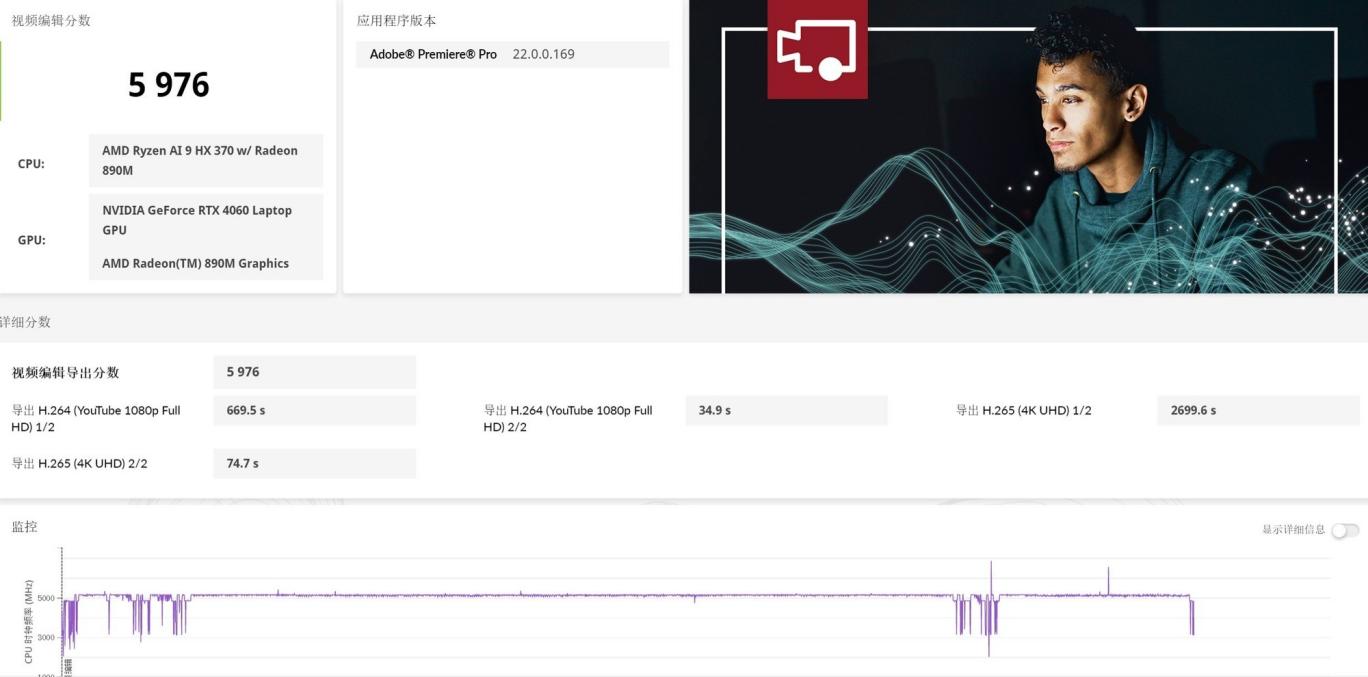The image size is (1368, 677).
Task: Click the 应用程序版本 heading
Action: (x=396, y=20)
